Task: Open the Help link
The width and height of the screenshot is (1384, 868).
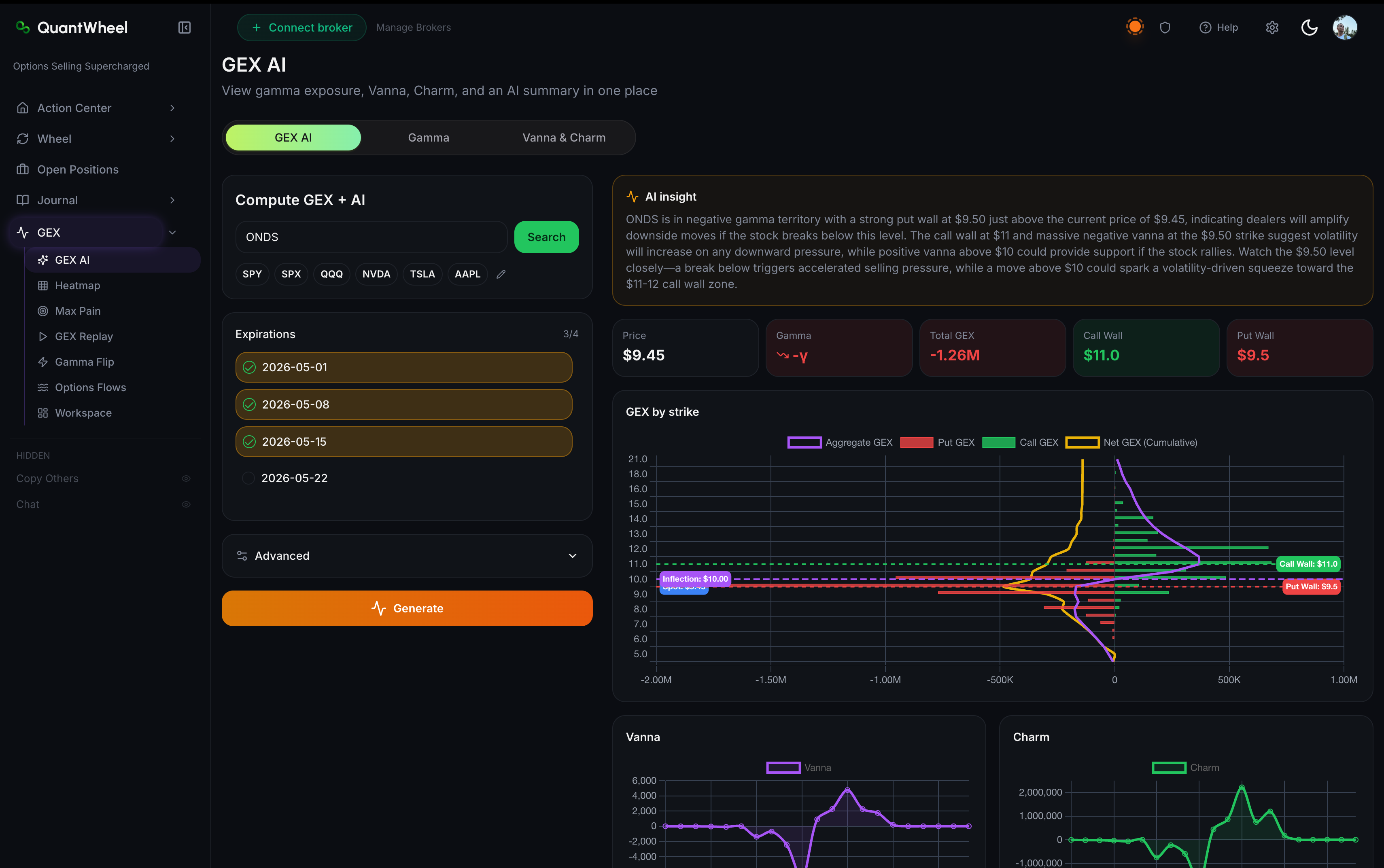Action: point(1218,28)
